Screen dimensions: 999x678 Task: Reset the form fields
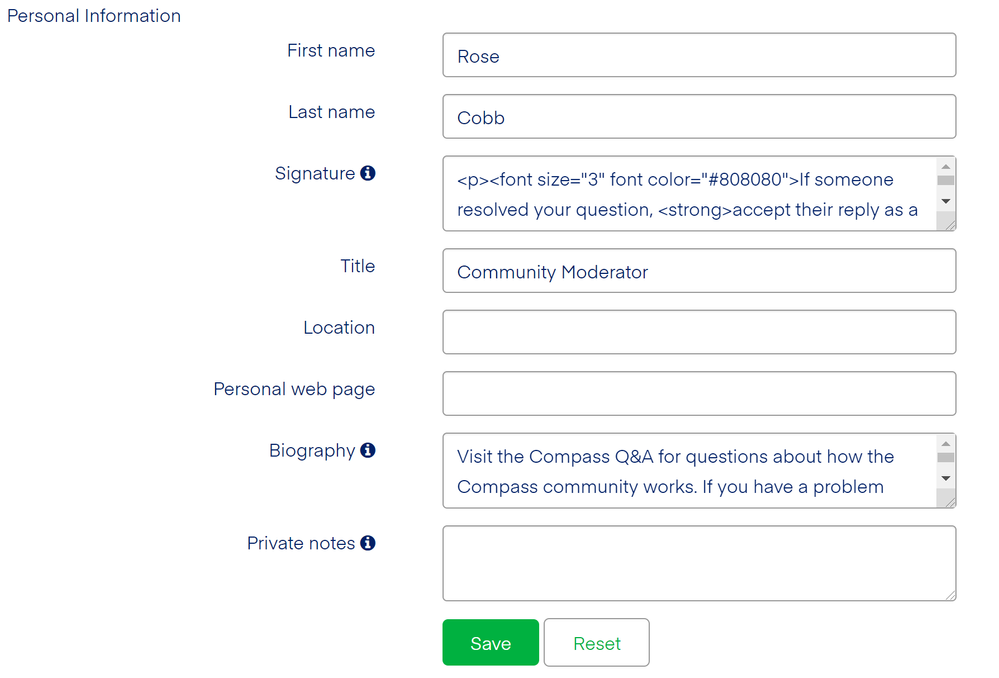[x=596, y=642]
